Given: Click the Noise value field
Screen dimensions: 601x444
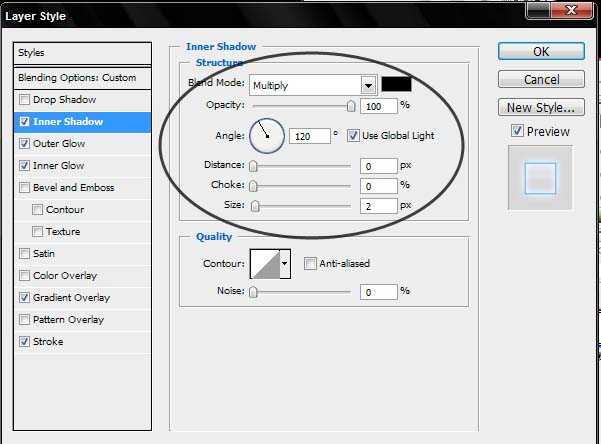Looking at the screenshot, I should (x=379, y=292).
